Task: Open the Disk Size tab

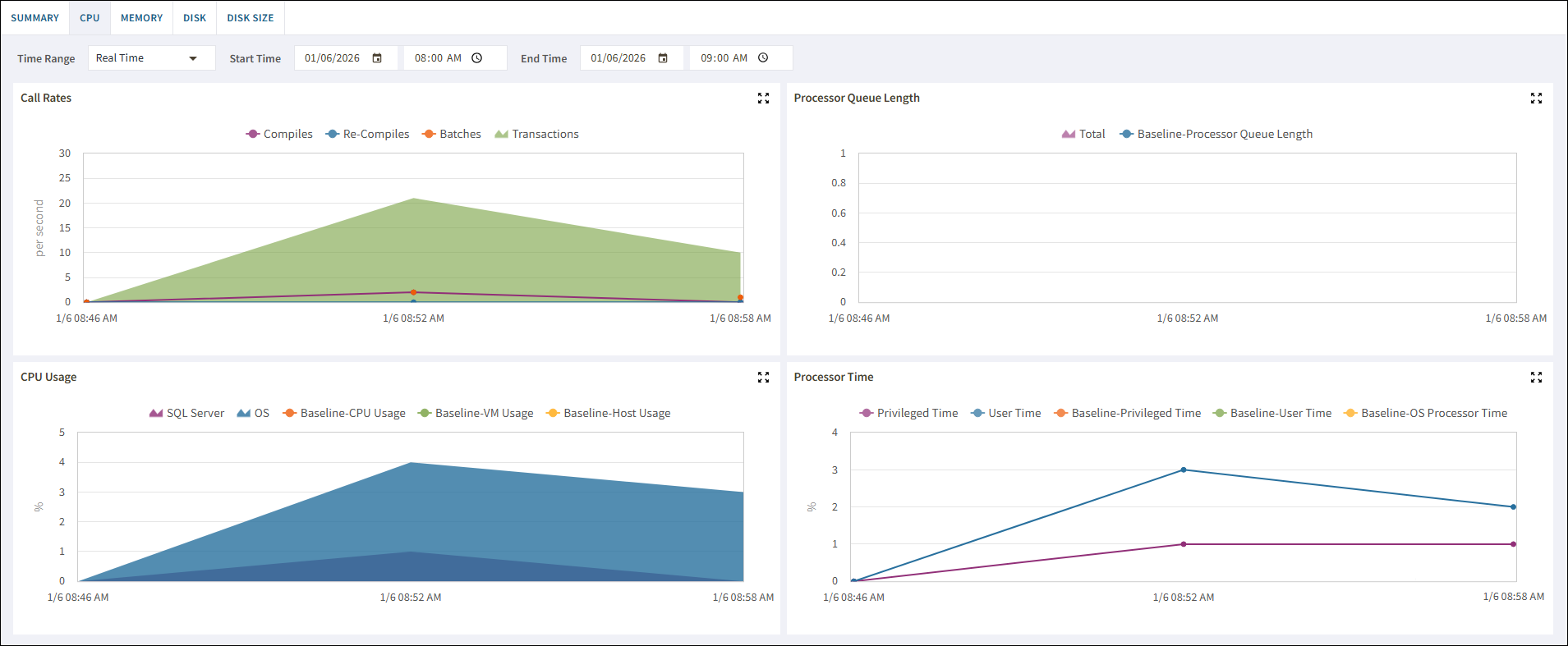Action: [x=251, y=18]
